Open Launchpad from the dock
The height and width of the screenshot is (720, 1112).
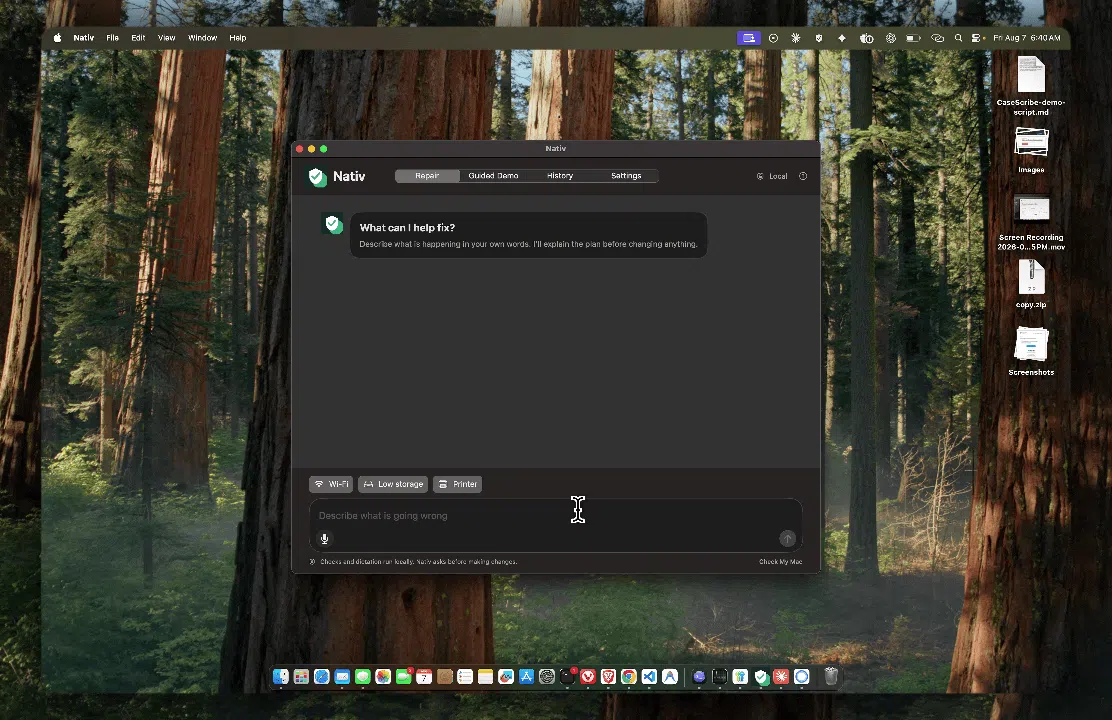point(301,677)
